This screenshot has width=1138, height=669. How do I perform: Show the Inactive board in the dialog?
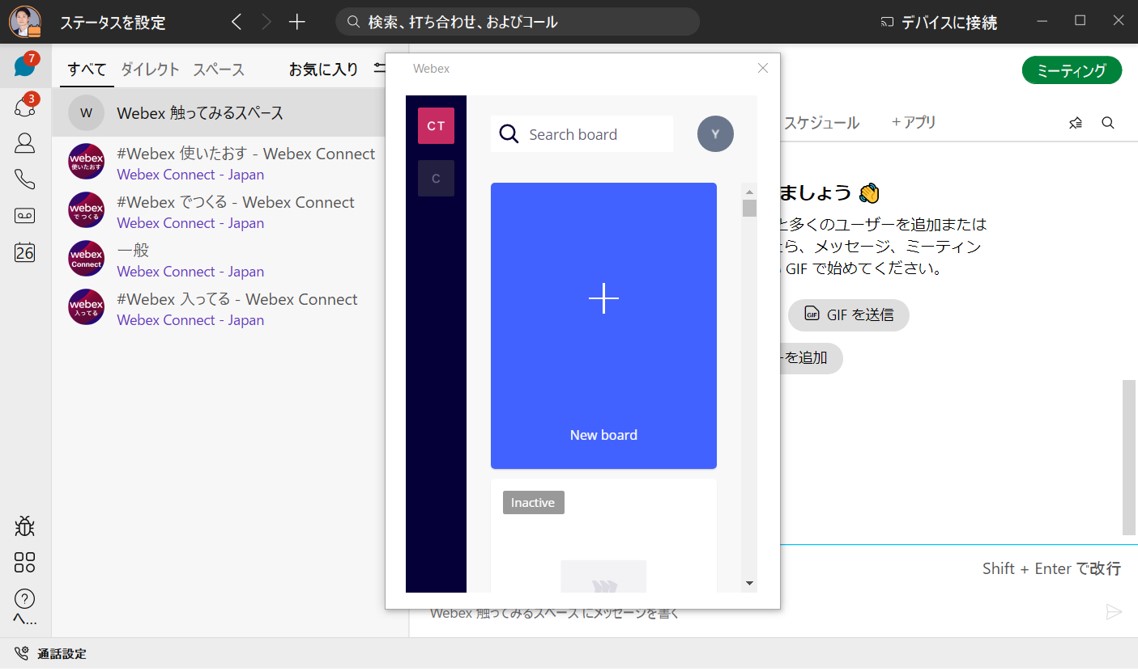click(532, 502)
